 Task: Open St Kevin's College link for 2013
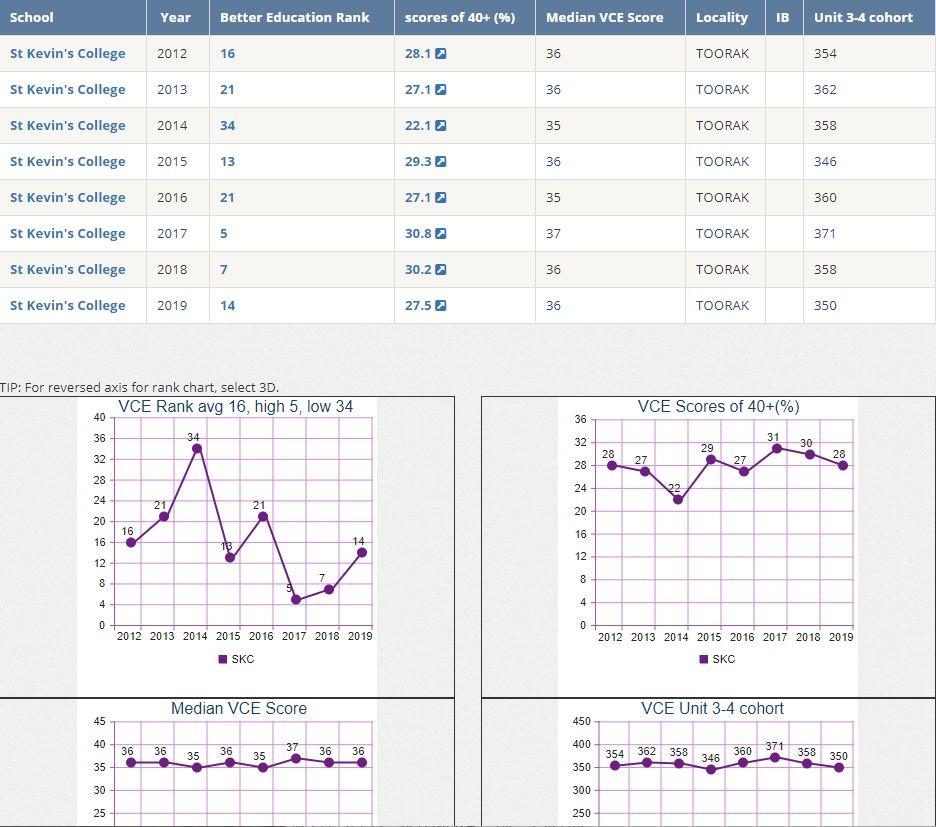[67, 90]
